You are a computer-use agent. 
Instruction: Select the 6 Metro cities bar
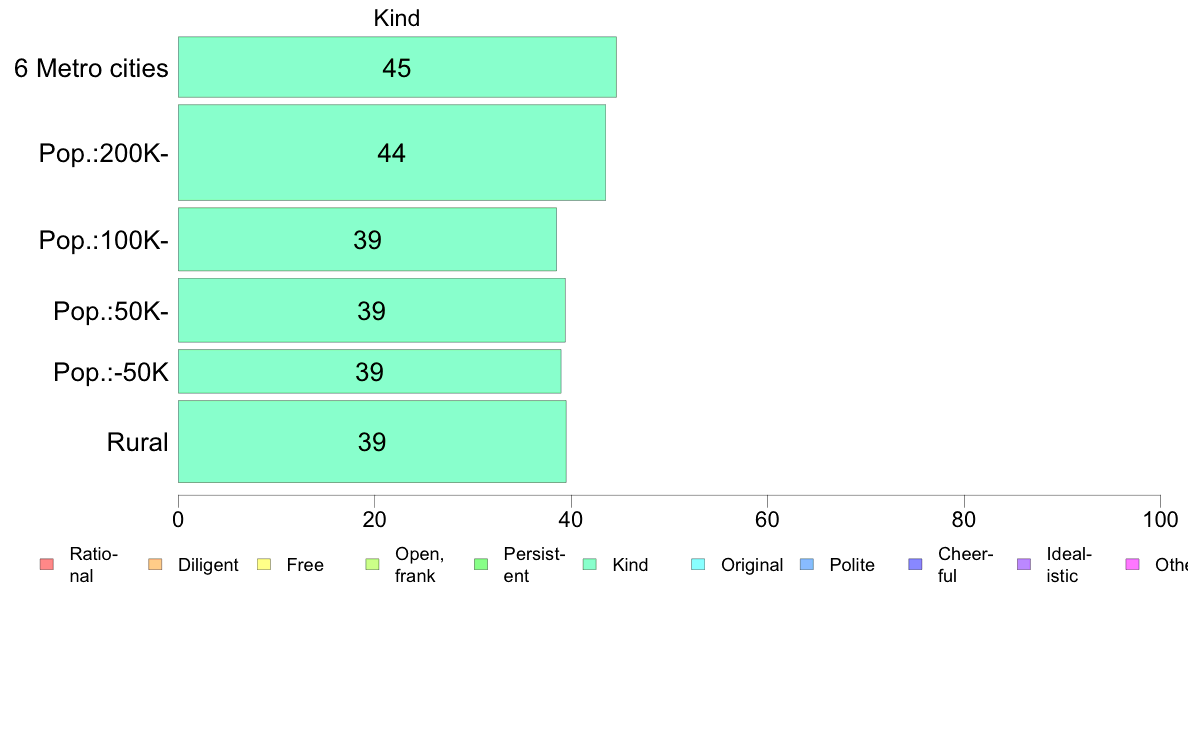point(397,67)
